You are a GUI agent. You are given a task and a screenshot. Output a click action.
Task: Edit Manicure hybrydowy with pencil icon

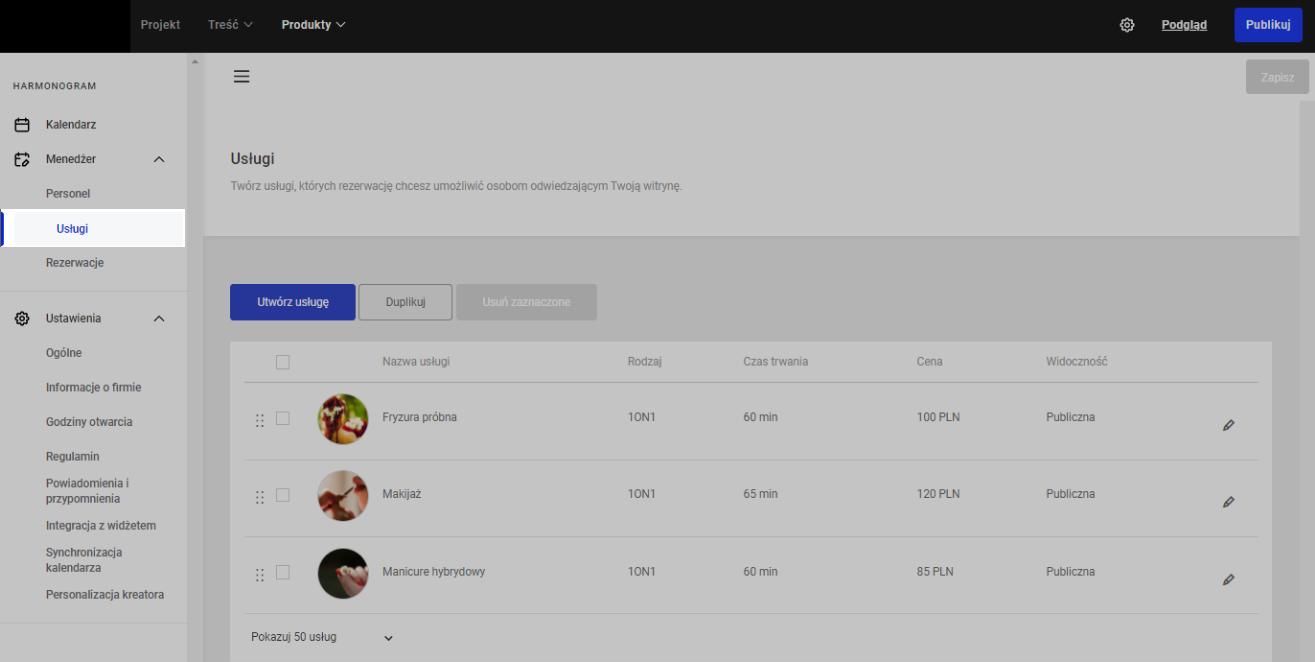(1229, 579)
